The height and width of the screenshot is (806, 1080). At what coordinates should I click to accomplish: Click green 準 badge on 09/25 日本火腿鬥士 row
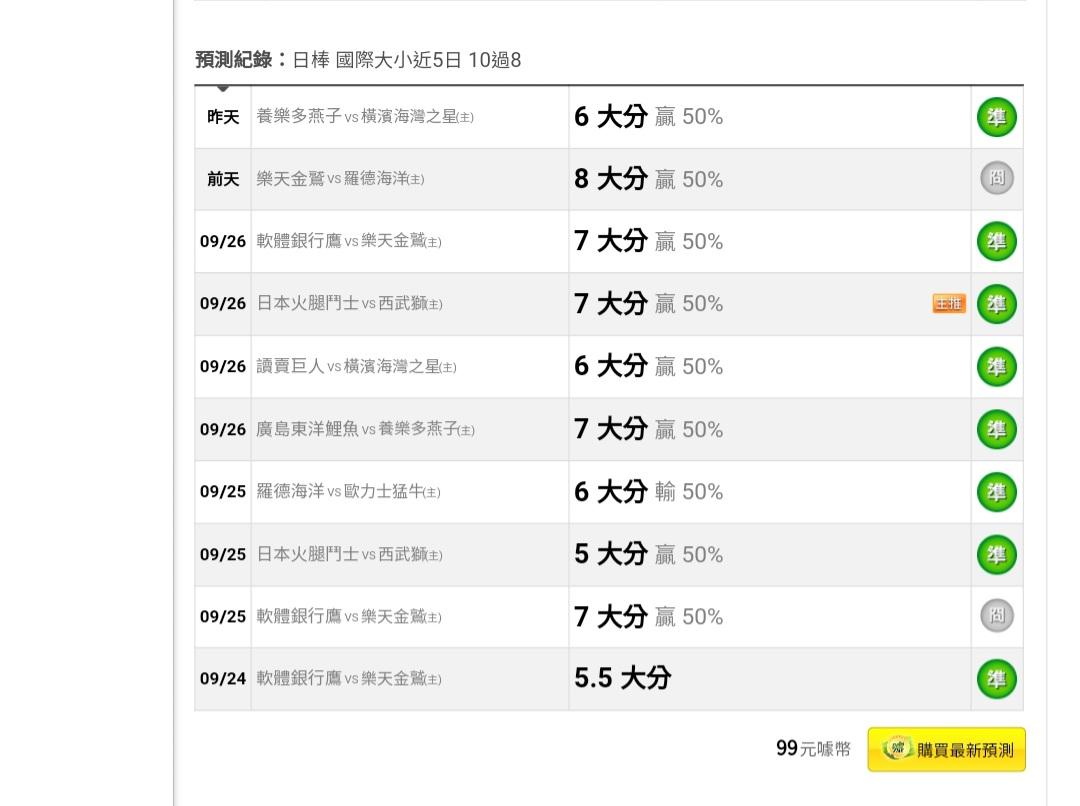(996, 554)
